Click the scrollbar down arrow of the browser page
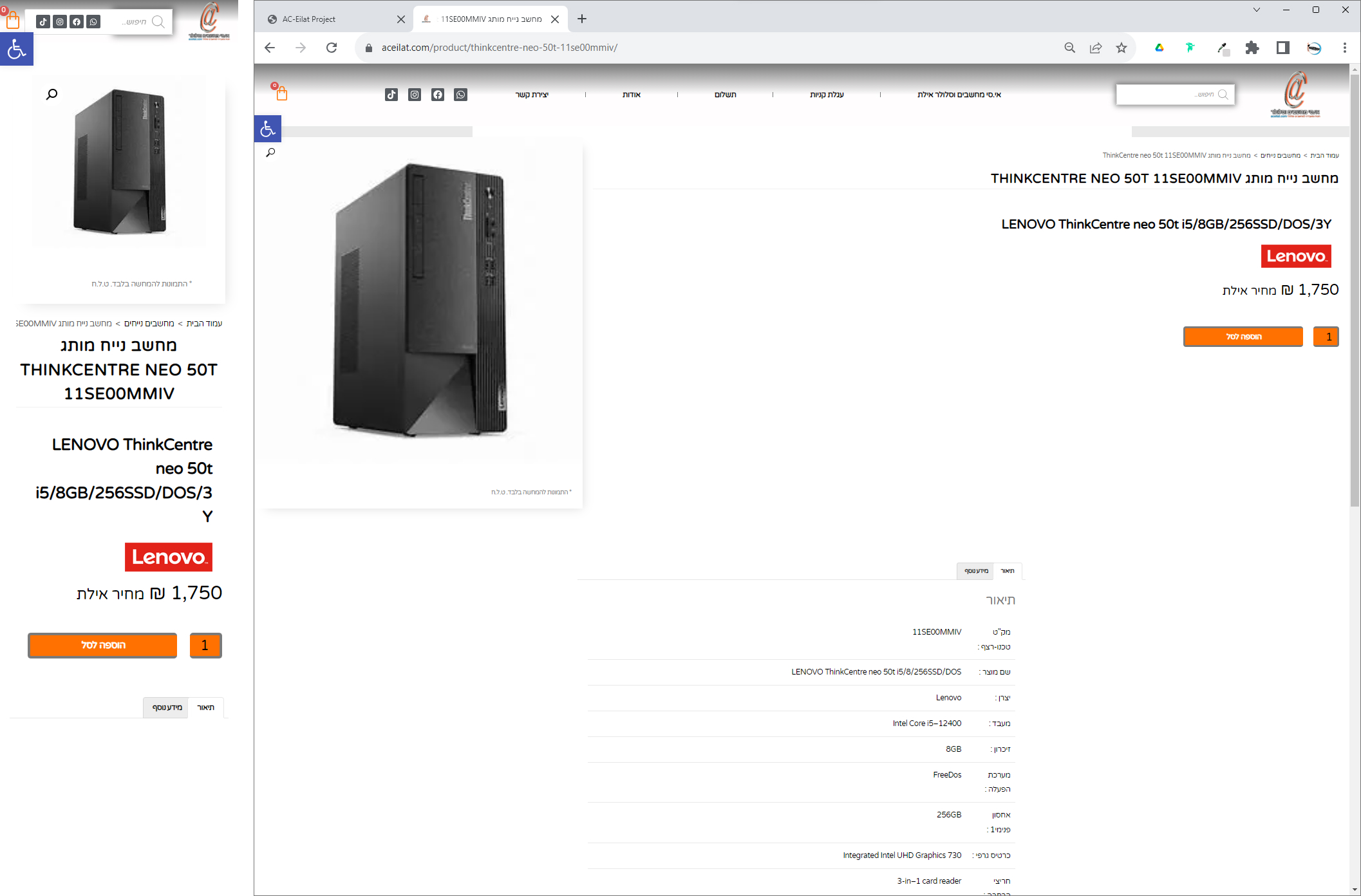Screen dimensions: 1361x896 pos(1355,889)
